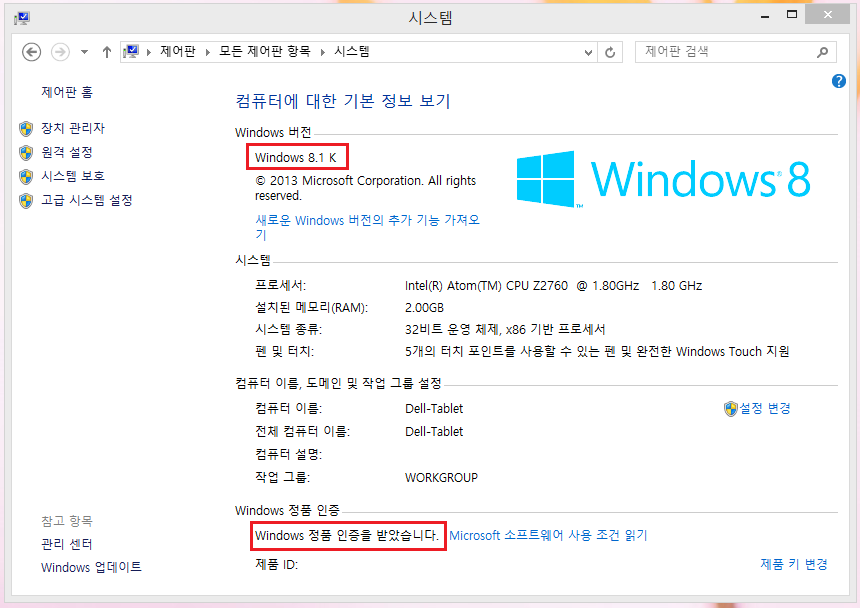Open Windows 업데이트 link
860x608 pixels.
(x=91, y=567)
